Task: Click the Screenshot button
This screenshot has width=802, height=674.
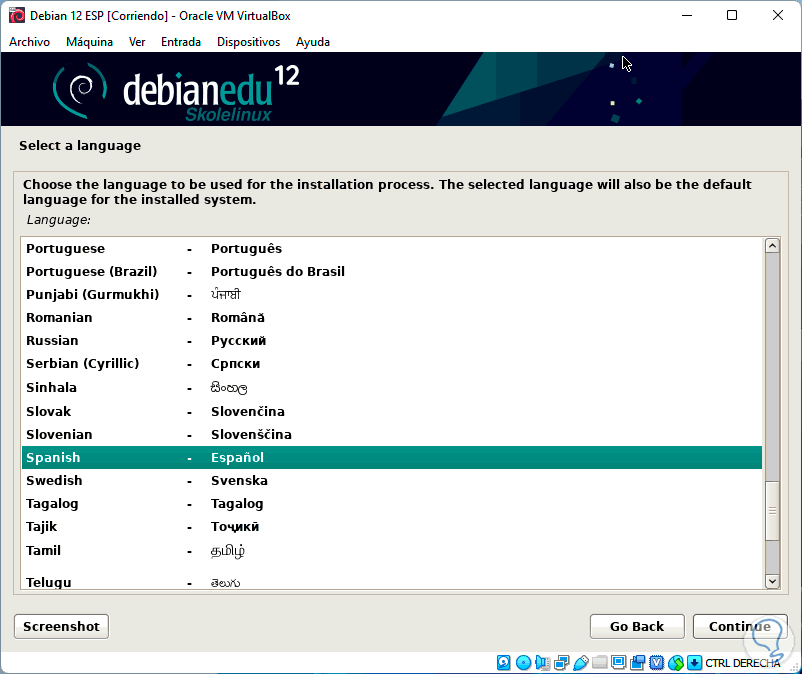Action: [x=61, y=626]
